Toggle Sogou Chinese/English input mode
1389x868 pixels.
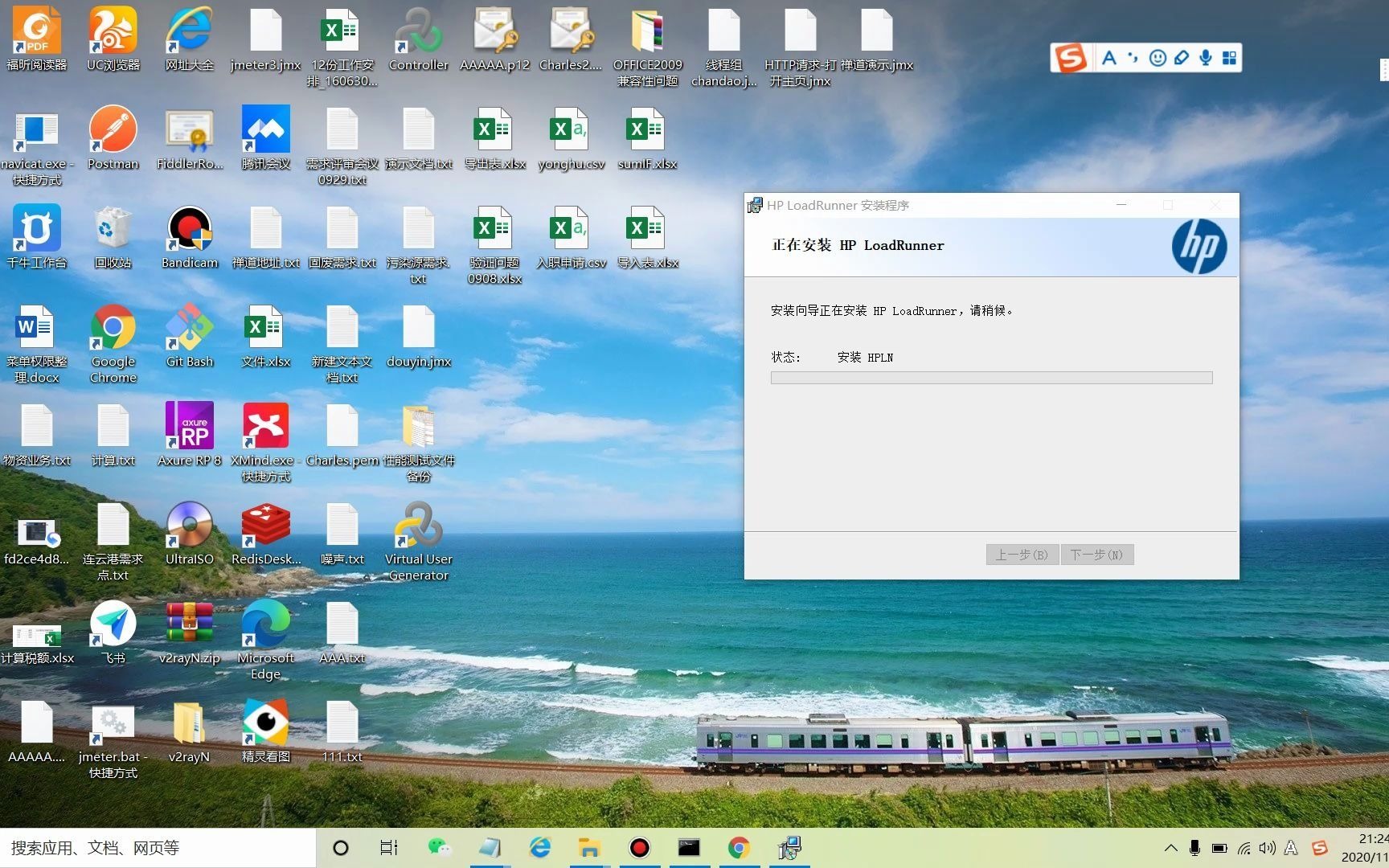click(1108, 58)
